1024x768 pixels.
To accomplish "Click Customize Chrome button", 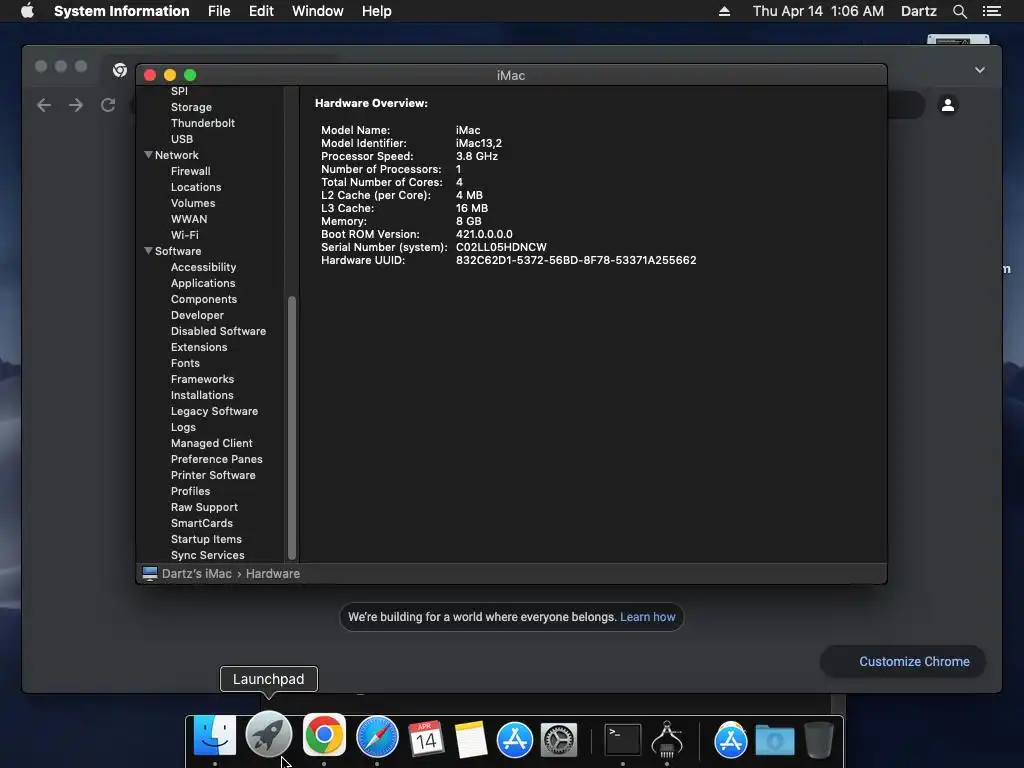I will click(x=903, y=662).
